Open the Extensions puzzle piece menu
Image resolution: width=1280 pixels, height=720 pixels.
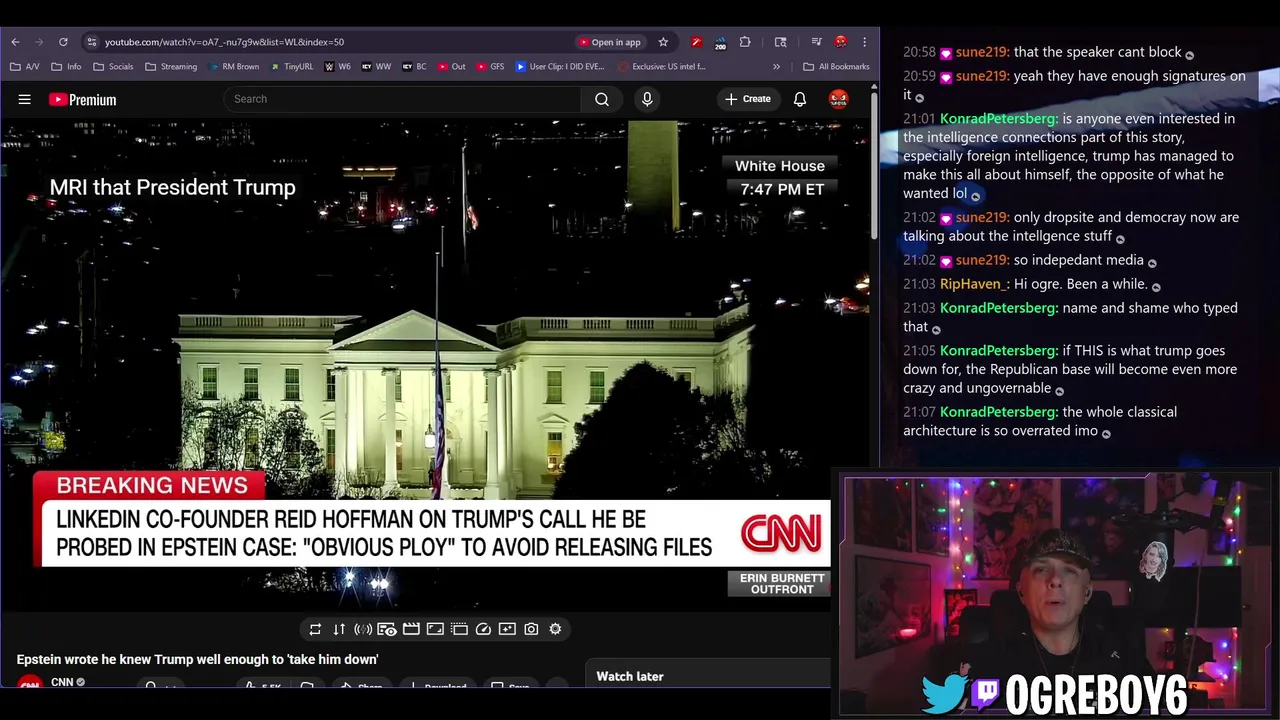[x=745, y=42]
